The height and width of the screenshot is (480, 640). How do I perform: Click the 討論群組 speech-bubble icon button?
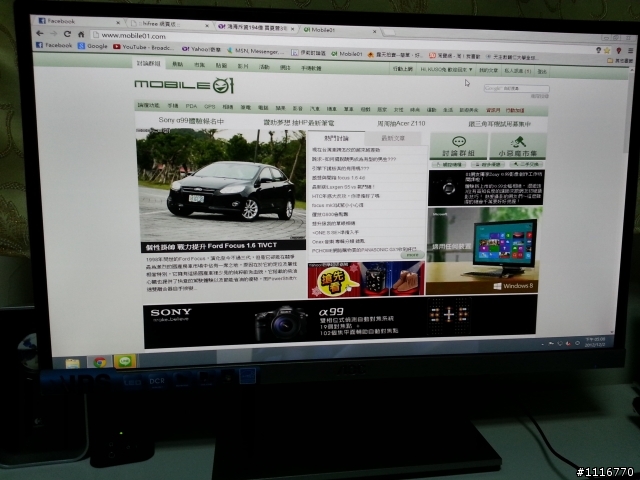click(459, 146)
